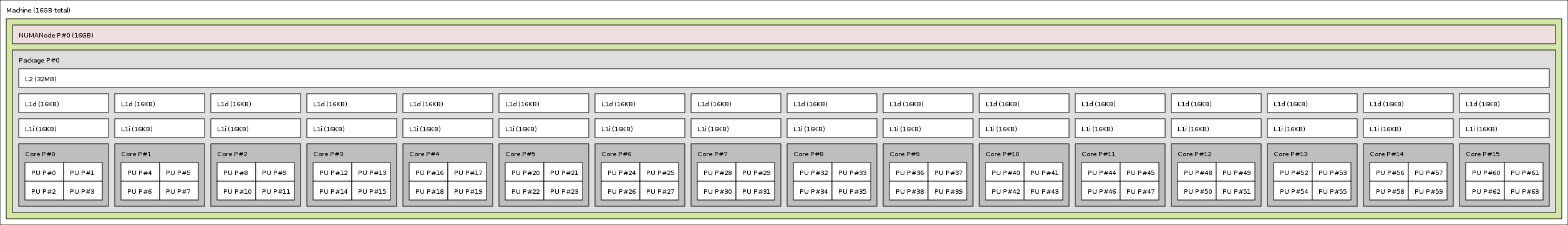Click PU P#63 in Core P#15
Image resolution: width=1568 pixels, height=225 pixels.
[1524, 191]
